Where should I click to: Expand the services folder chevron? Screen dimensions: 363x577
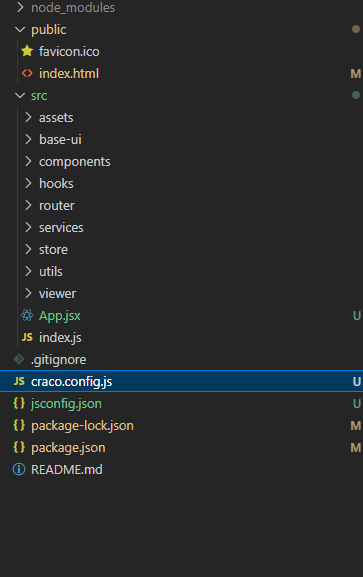[x=28, y=227]
